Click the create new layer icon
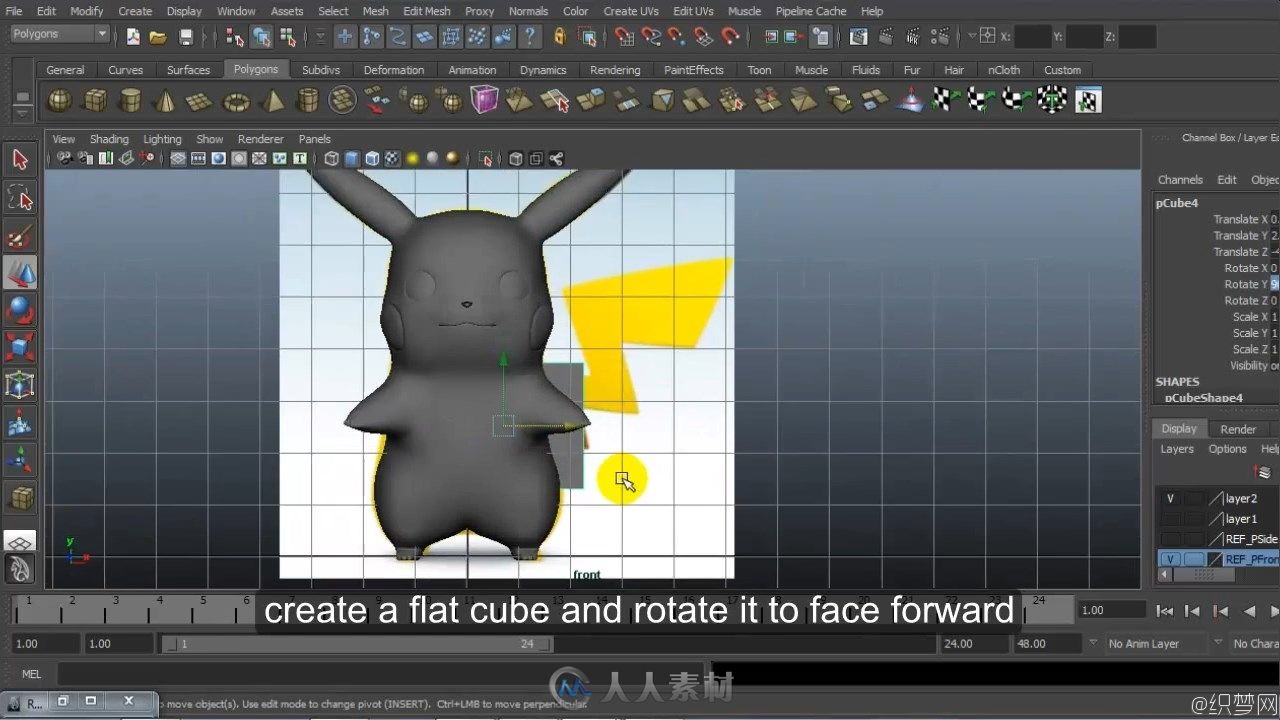The height and width of the screenshot is (720, 1280). coord(1264,472)
